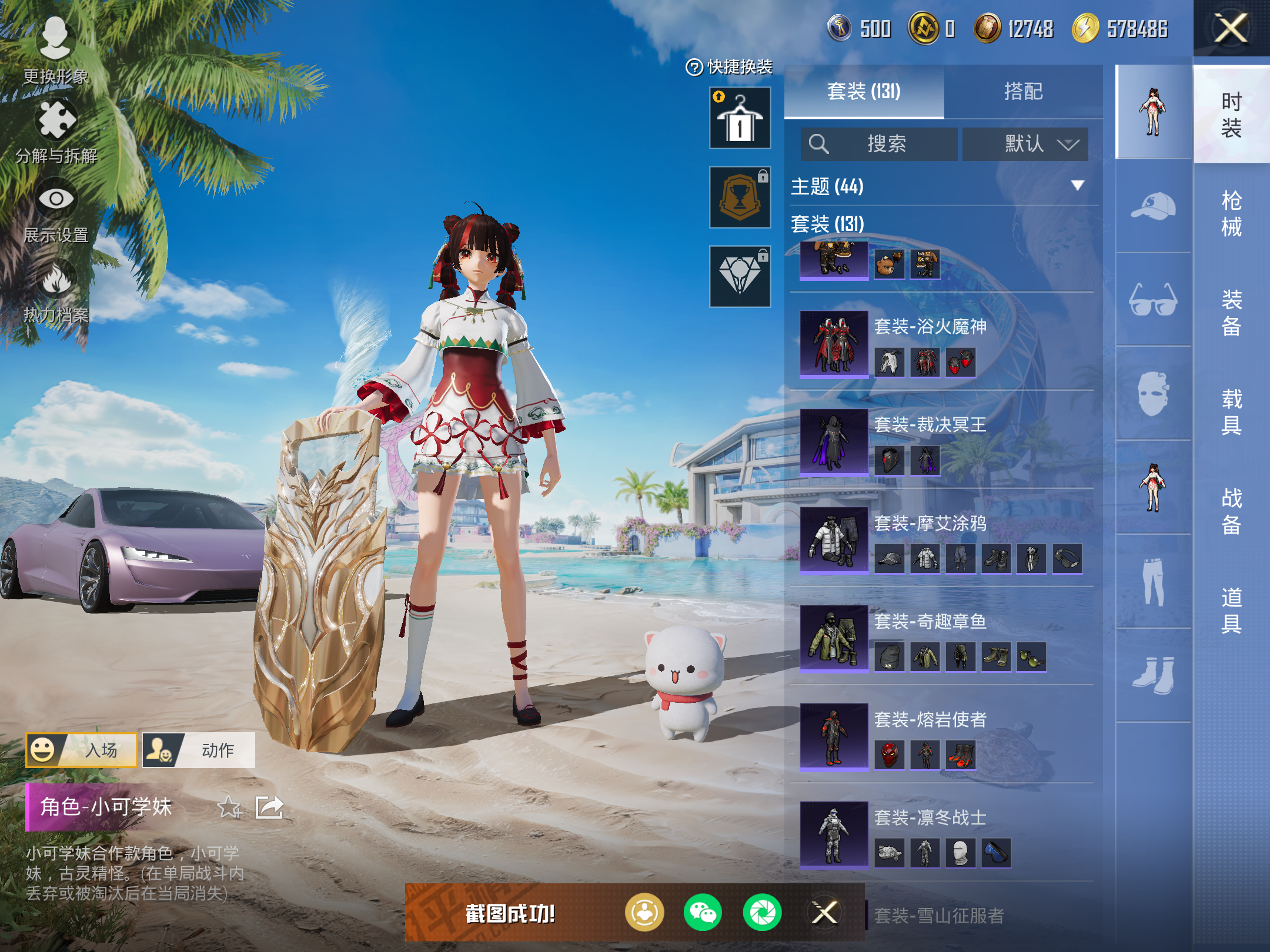Click blue goggles item under 套装-凛冬战士
This screenshot has height=952, width=1270.
tap(996, 853)
